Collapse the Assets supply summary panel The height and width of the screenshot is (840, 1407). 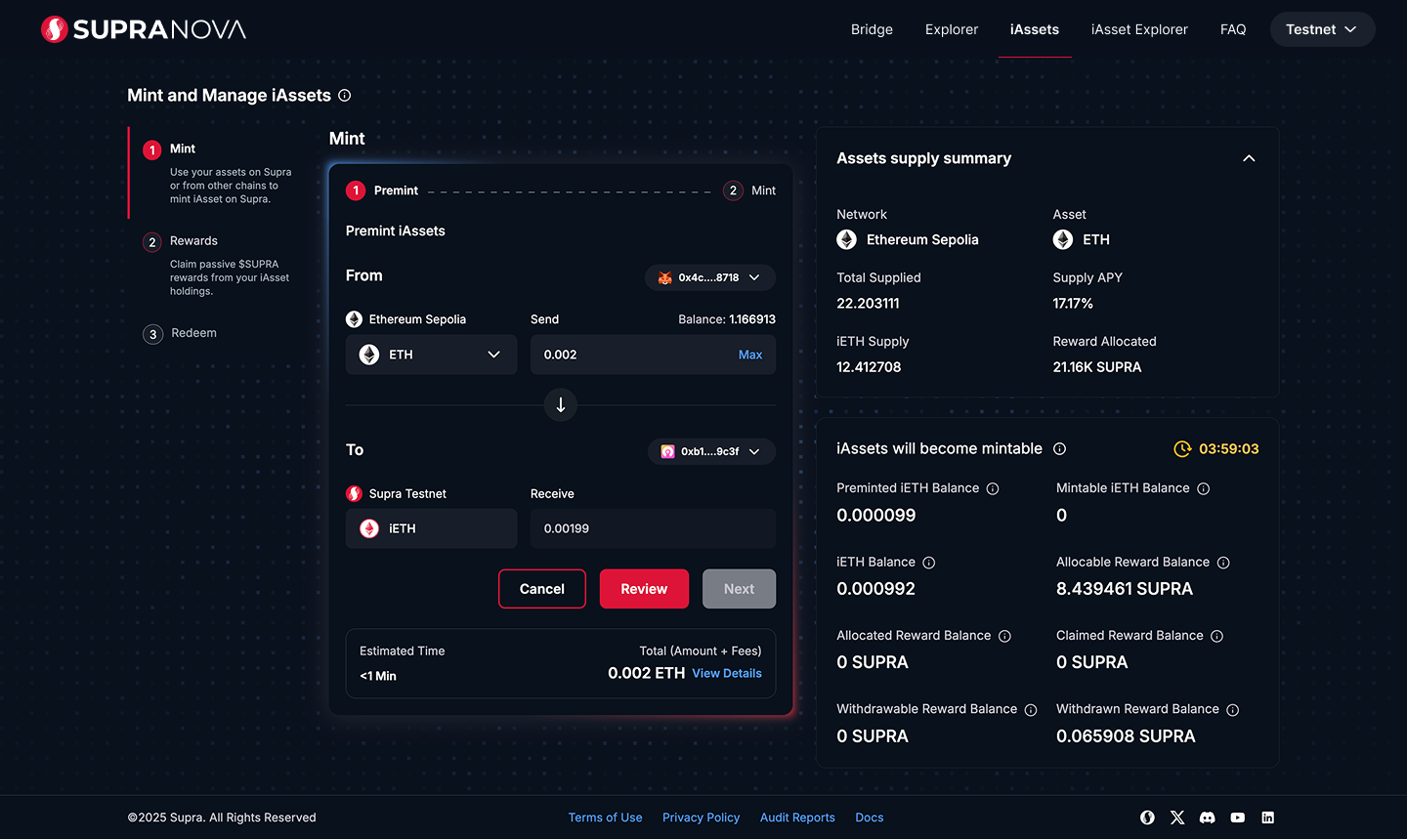click(x=1249, y=158)
